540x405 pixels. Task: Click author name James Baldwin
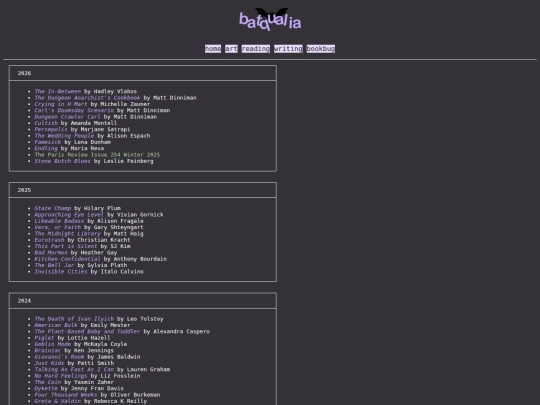click(118, 357)
